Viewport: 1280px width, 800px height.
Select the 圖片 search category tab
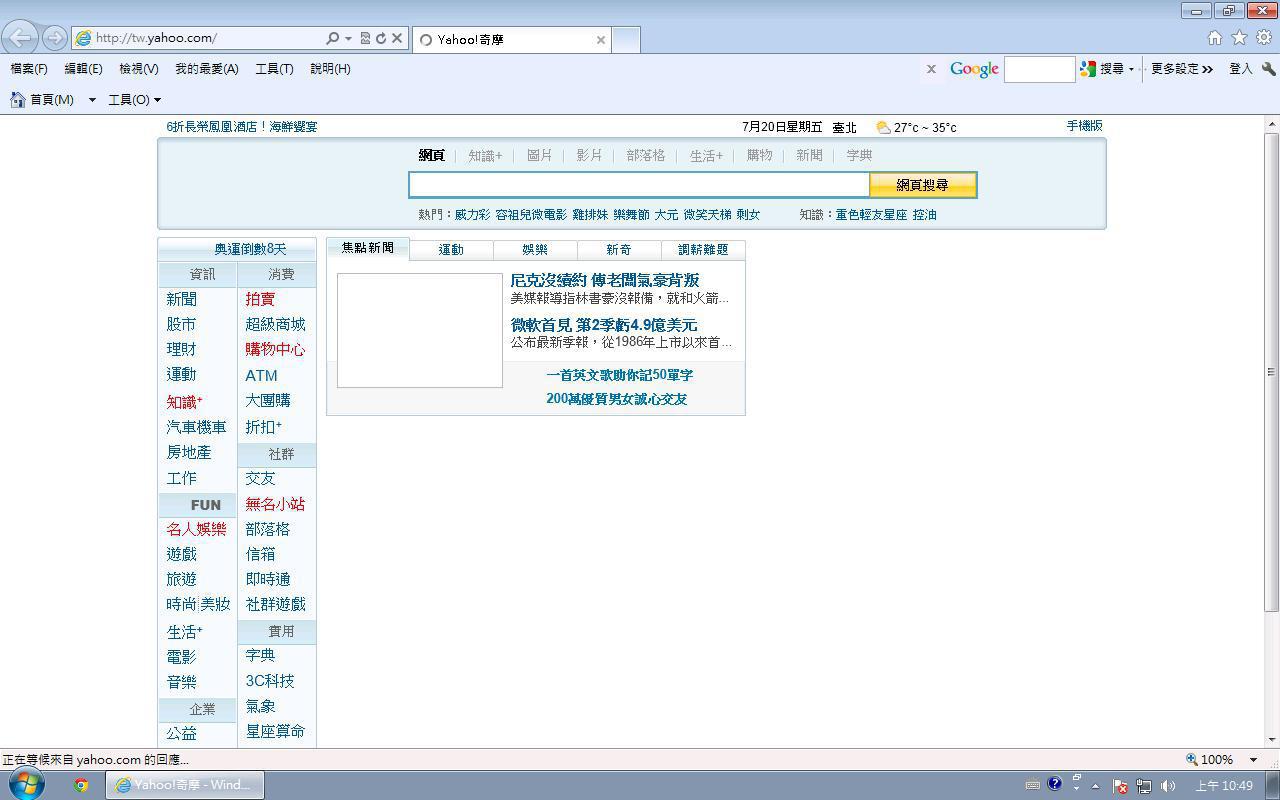coord(539,156)
